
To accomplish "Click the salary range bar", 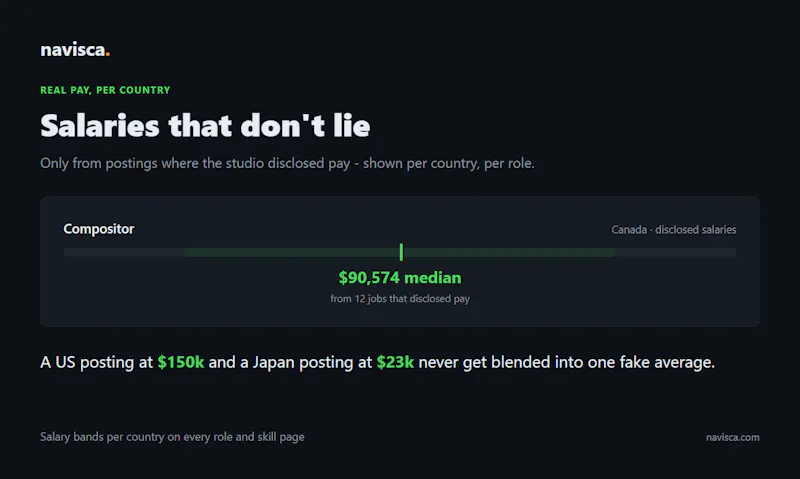I will [x=400, y=252].
